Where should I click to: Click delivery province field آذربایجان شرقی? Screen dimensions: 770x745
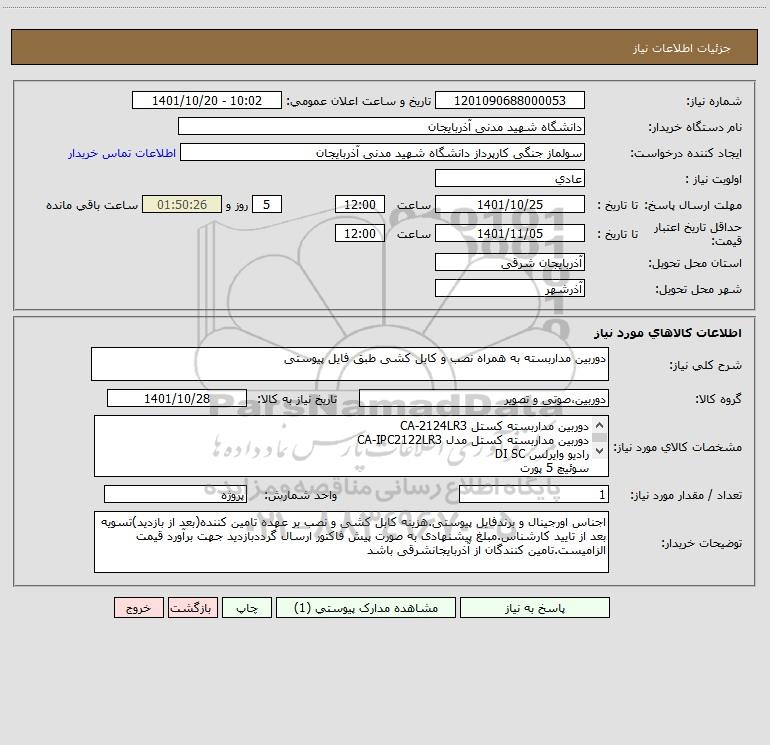coord(510,262)
